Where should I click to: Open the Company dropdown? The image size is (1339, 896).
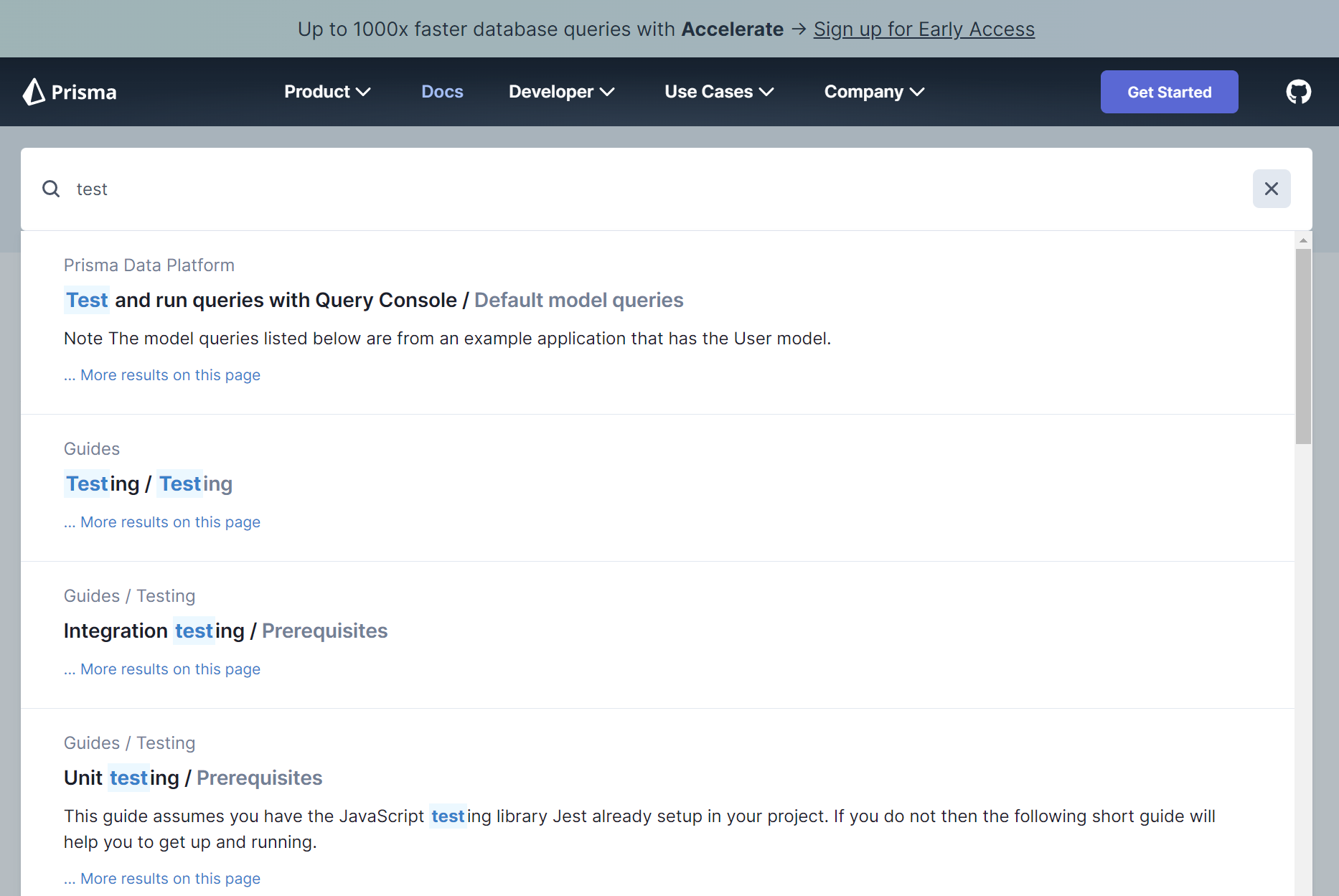(874, 92)
